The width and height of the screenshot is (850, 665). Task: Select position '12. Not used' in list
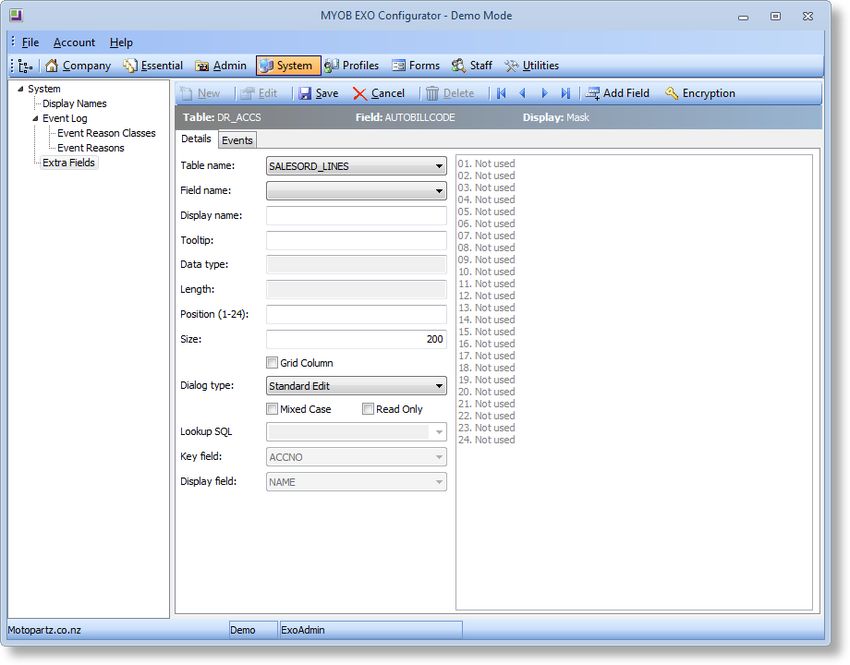pos(486,296)
